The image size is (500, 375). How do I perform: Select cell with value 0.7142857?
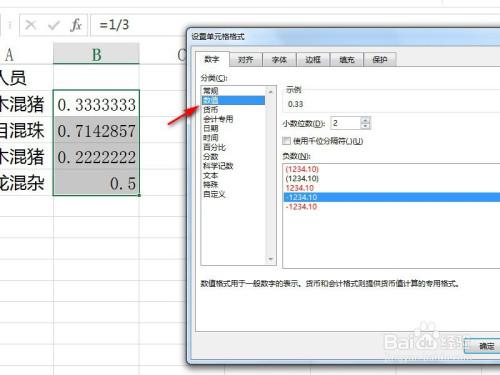pyautogui.click(x=96, y=130)
